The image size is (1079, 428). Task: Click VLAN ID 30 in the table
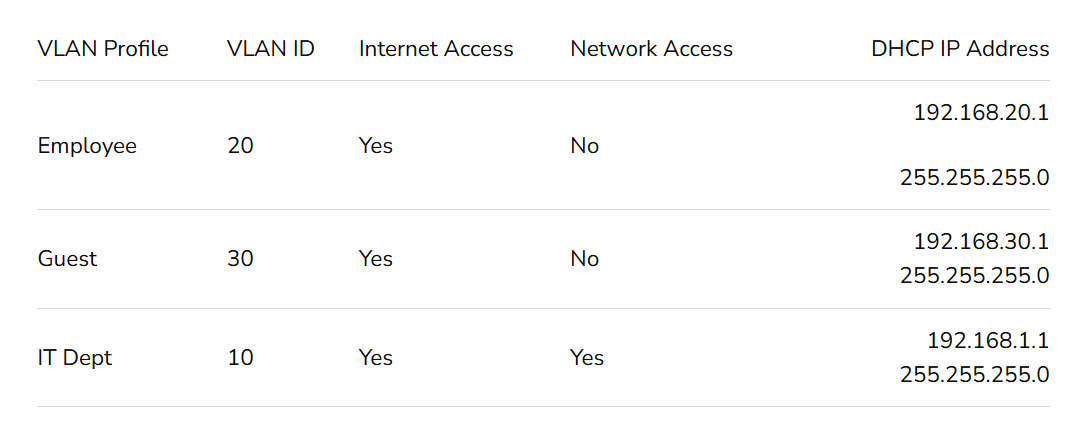pos(240,259)
